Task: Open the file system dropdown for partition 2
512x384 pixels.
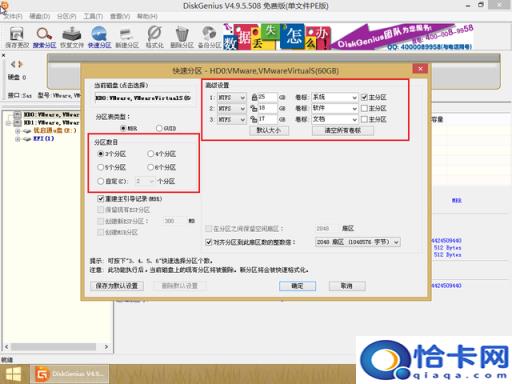Action: [232, 108]
